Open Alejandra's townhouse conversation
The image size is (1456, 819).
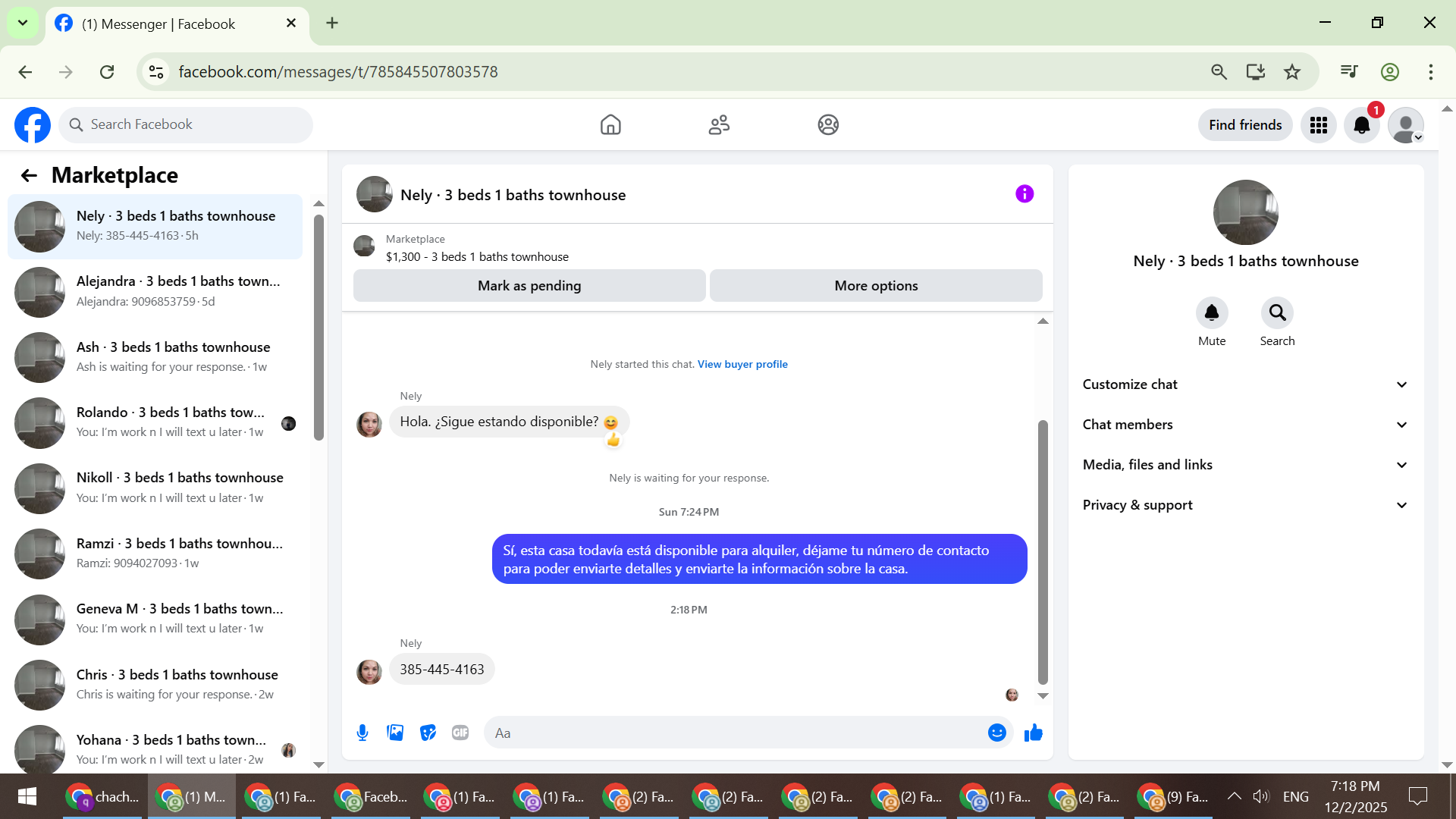click(x=155, y=291)
